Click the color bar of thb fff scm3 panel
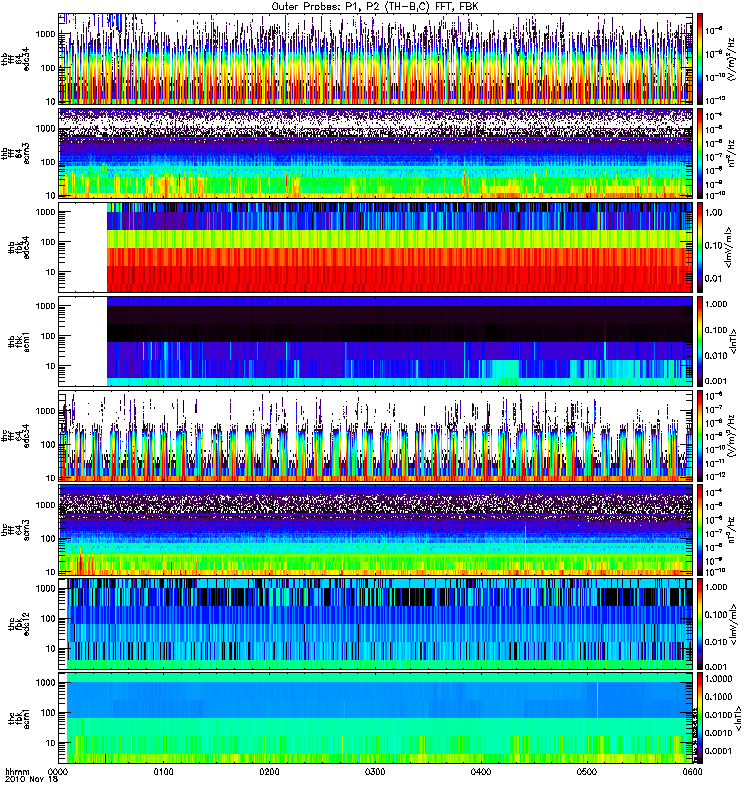 click(x=700, y=153)
